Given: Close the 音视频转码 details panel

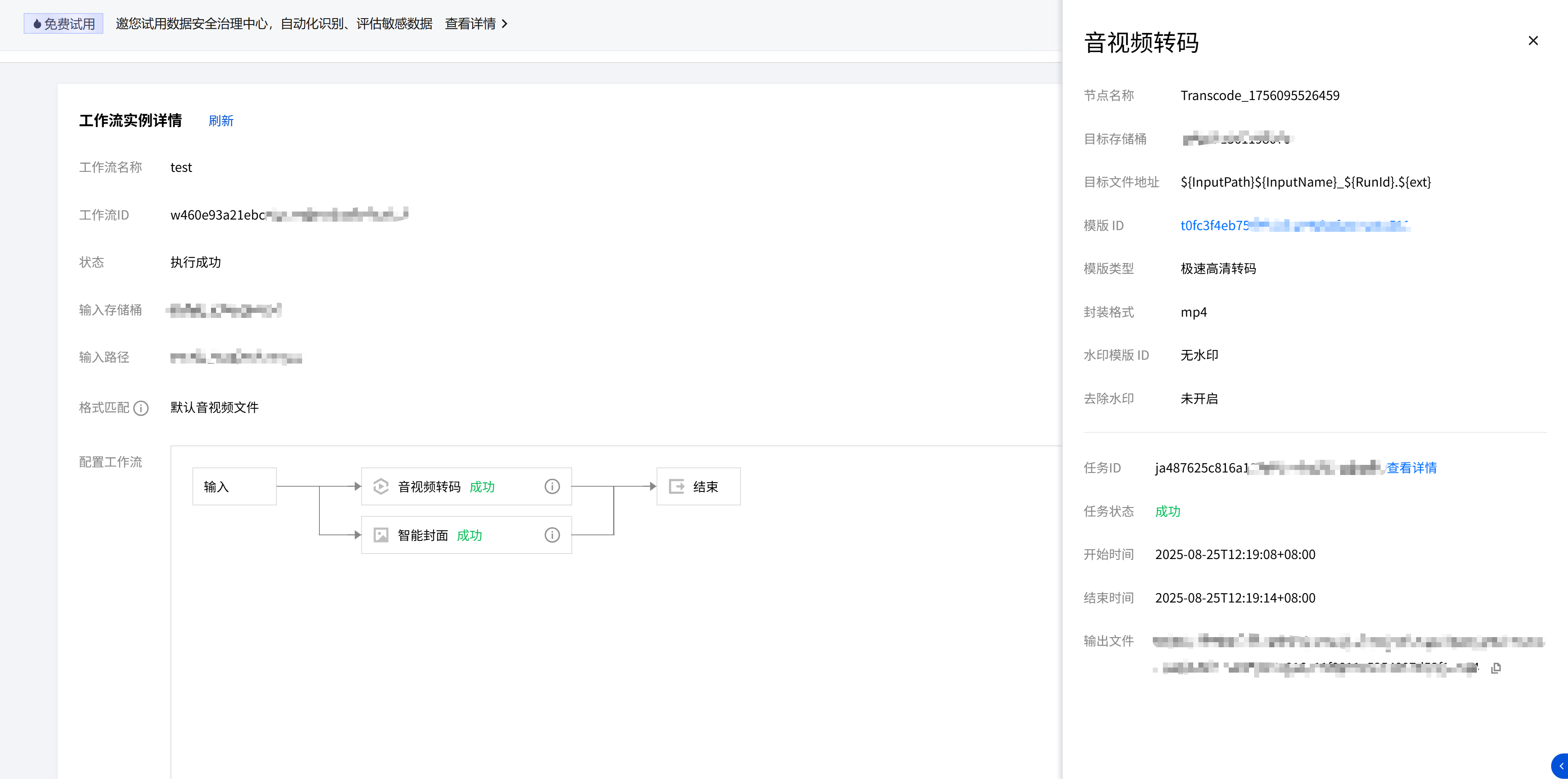Looking at the screenshot, I should [x=1533, y=41].
